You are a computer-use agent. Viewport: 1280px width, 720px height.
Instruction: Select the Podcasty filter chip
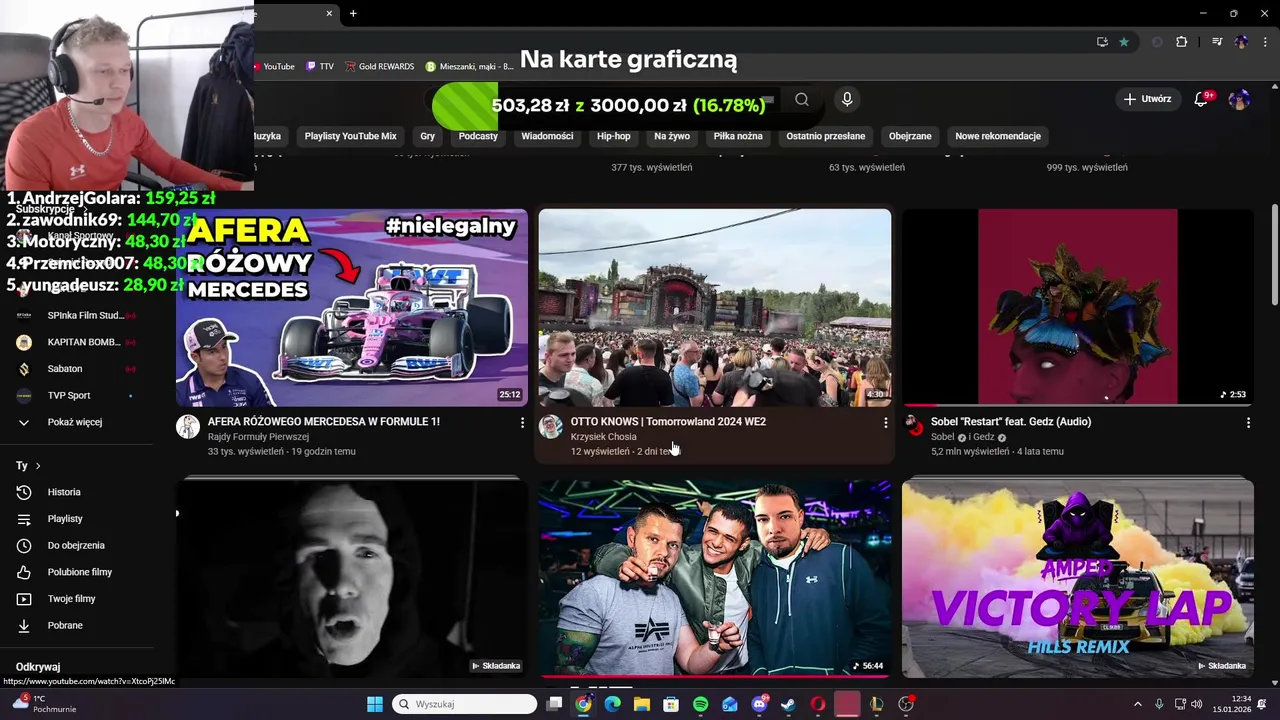(478, 136)
